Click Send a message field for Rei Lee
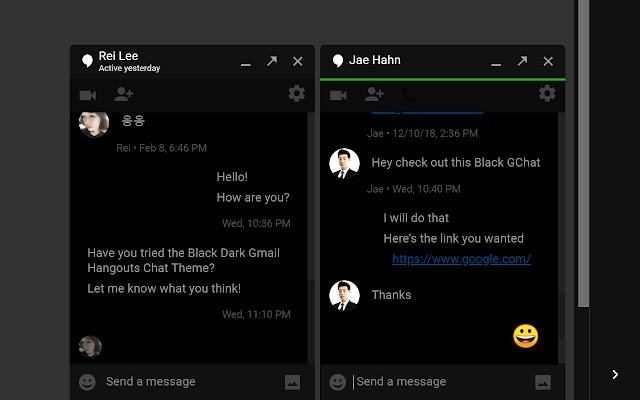The height and width of the screenshot is (400, 640). point(192,382)
